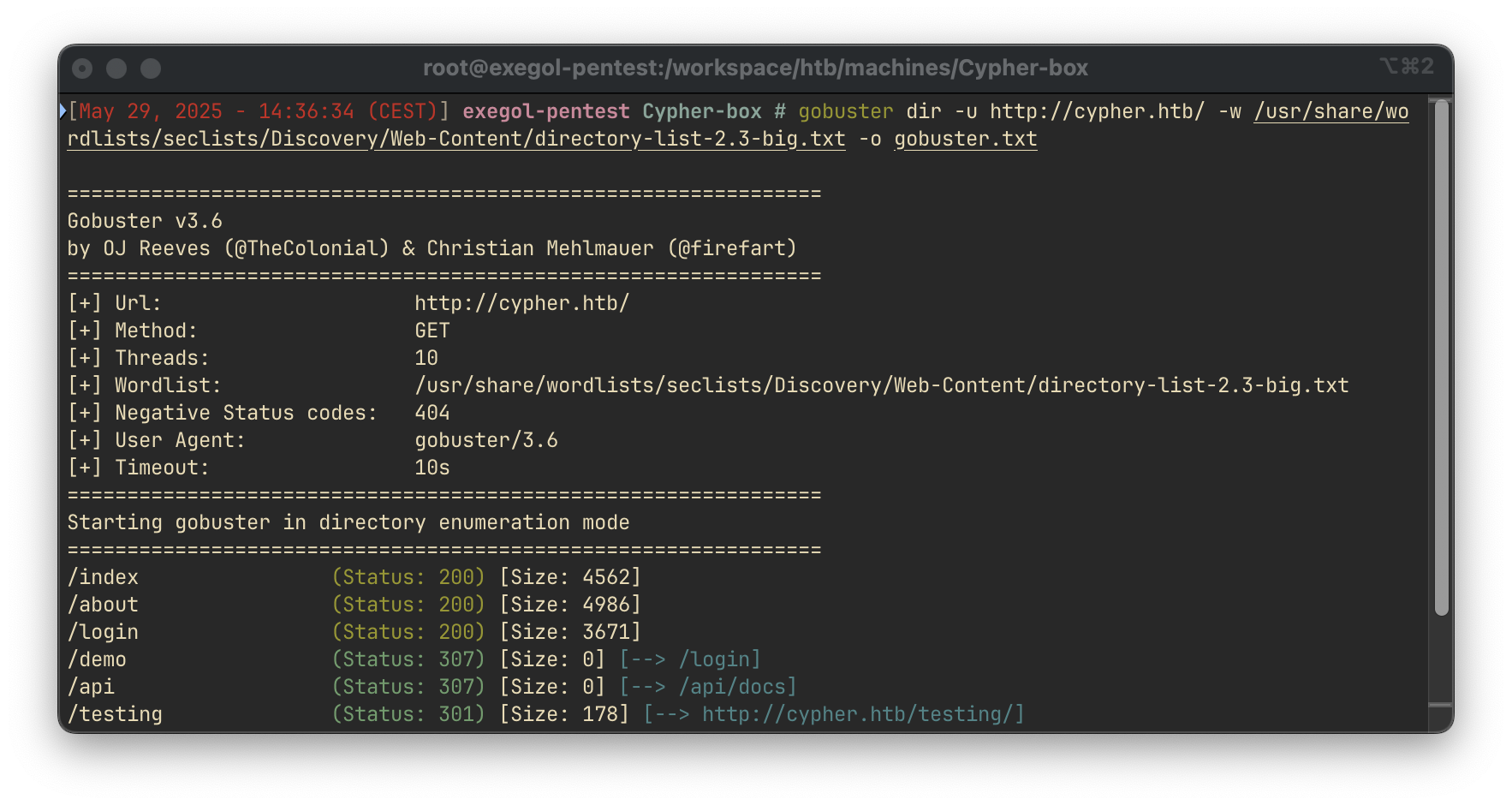Image resolution: width=1512 pixels, height=805 pixels.
Task: Click the gobuster command word in prompt
Action: pyautogui.click(x=846, y=111)
